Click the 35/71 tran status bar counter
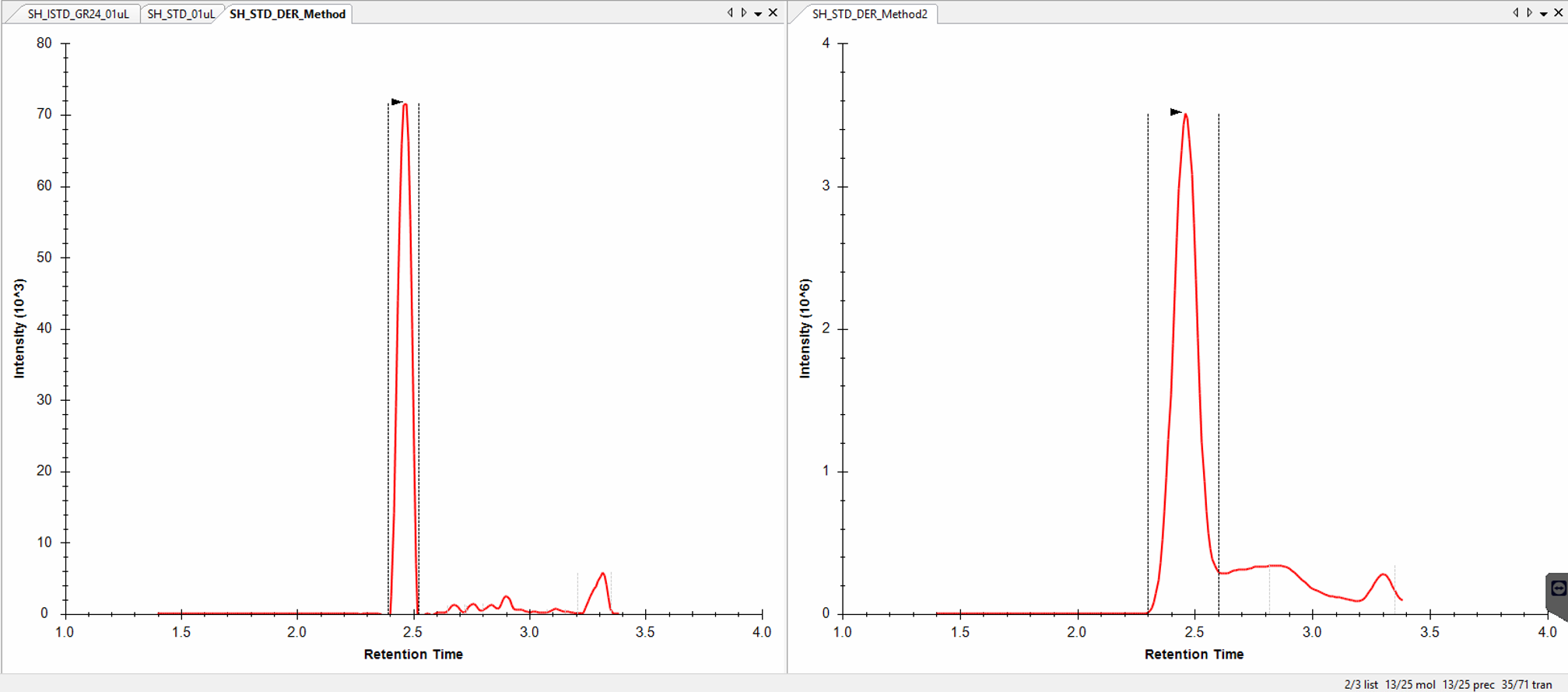Screen dimensions: 1568x692 pyautogui.click(x=1526, y=684)
